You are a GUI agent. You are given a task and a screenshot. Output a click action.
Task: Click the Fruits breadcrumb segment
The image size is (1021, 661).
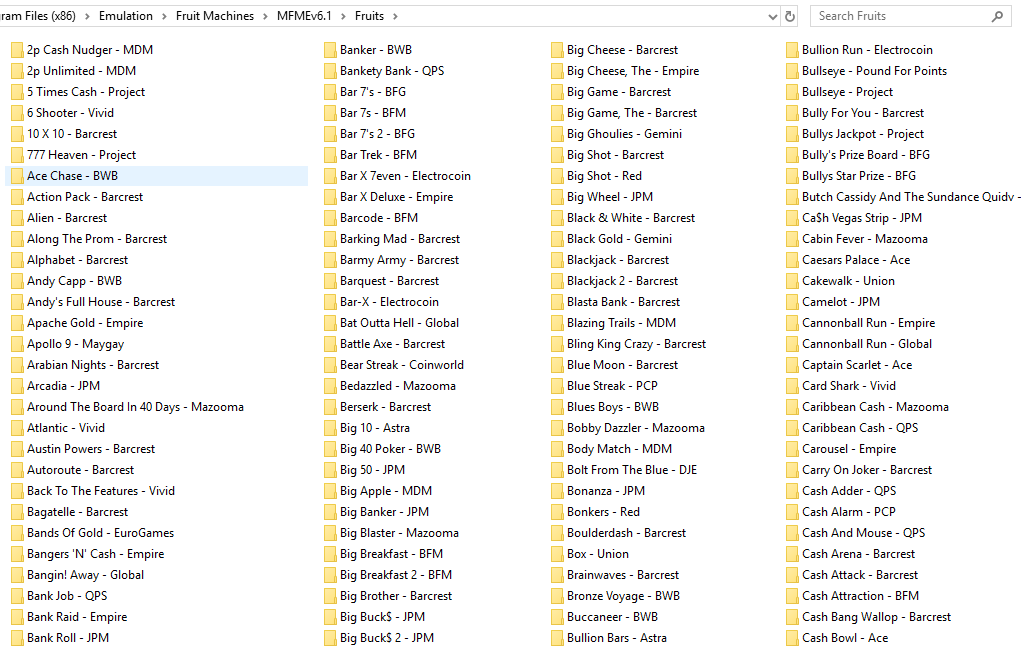click(x=369, y=16)
